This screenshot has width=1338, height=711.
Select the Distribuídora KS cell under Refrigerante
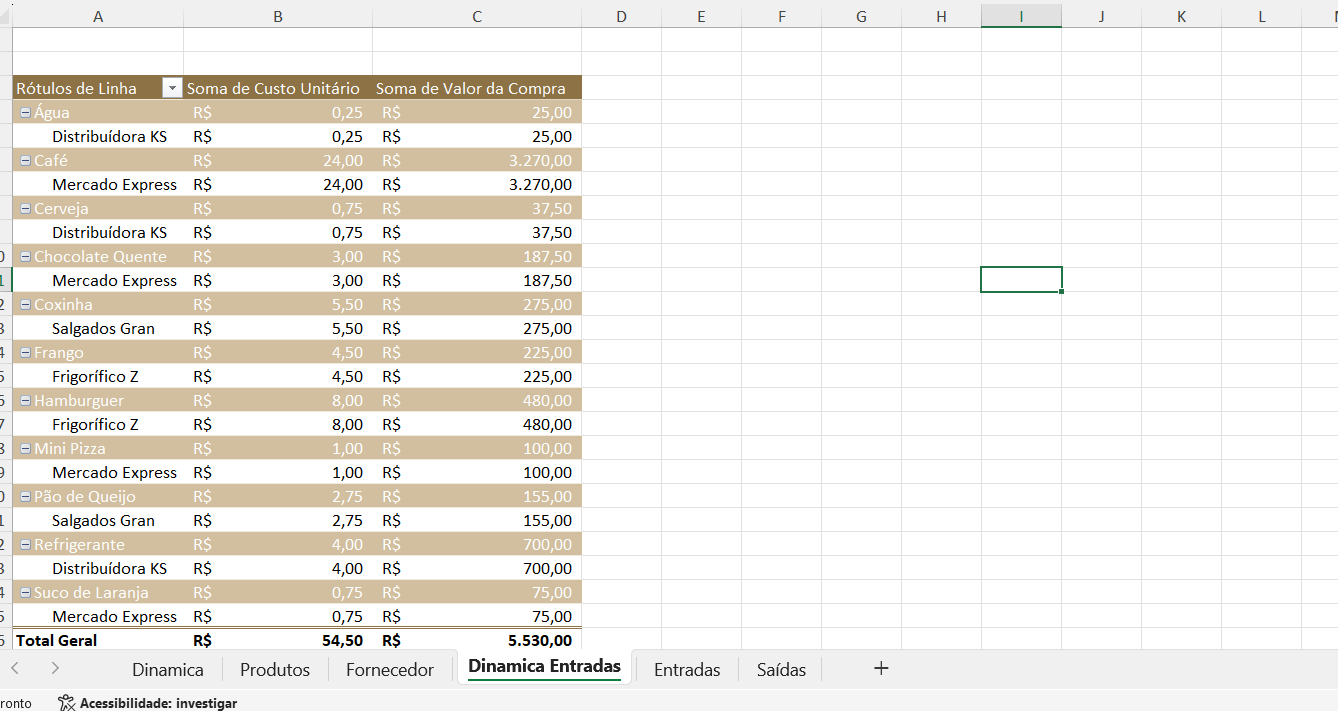98,568
